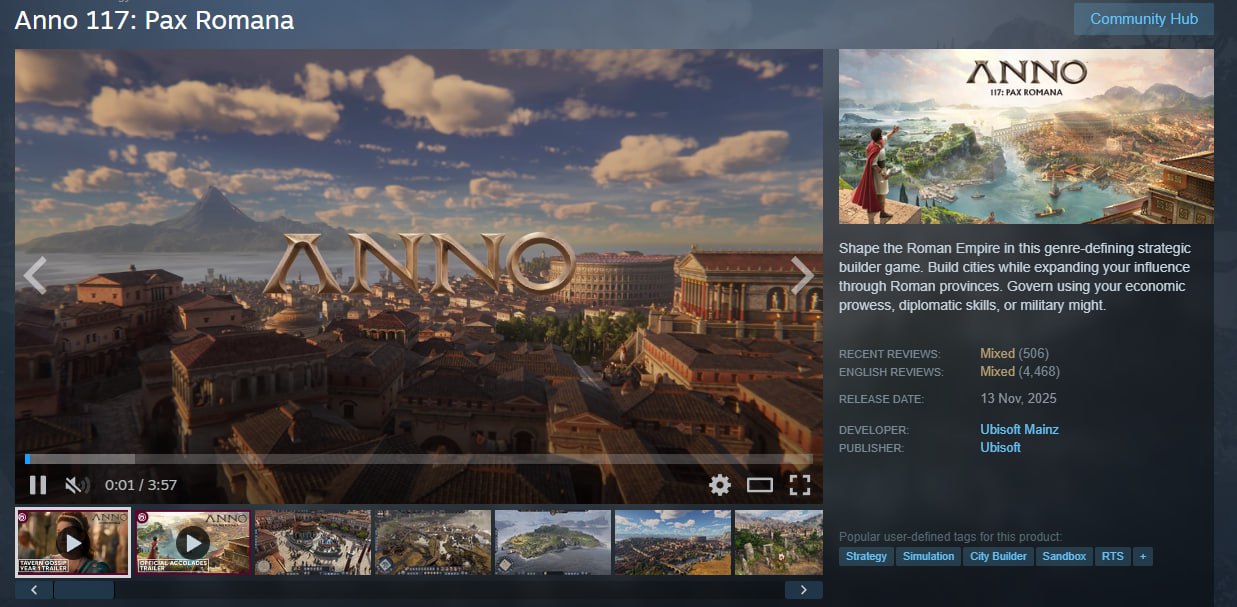Enter fullscreen video mode
Viewport: 1237px width, 607px height.
click(799, 485)
